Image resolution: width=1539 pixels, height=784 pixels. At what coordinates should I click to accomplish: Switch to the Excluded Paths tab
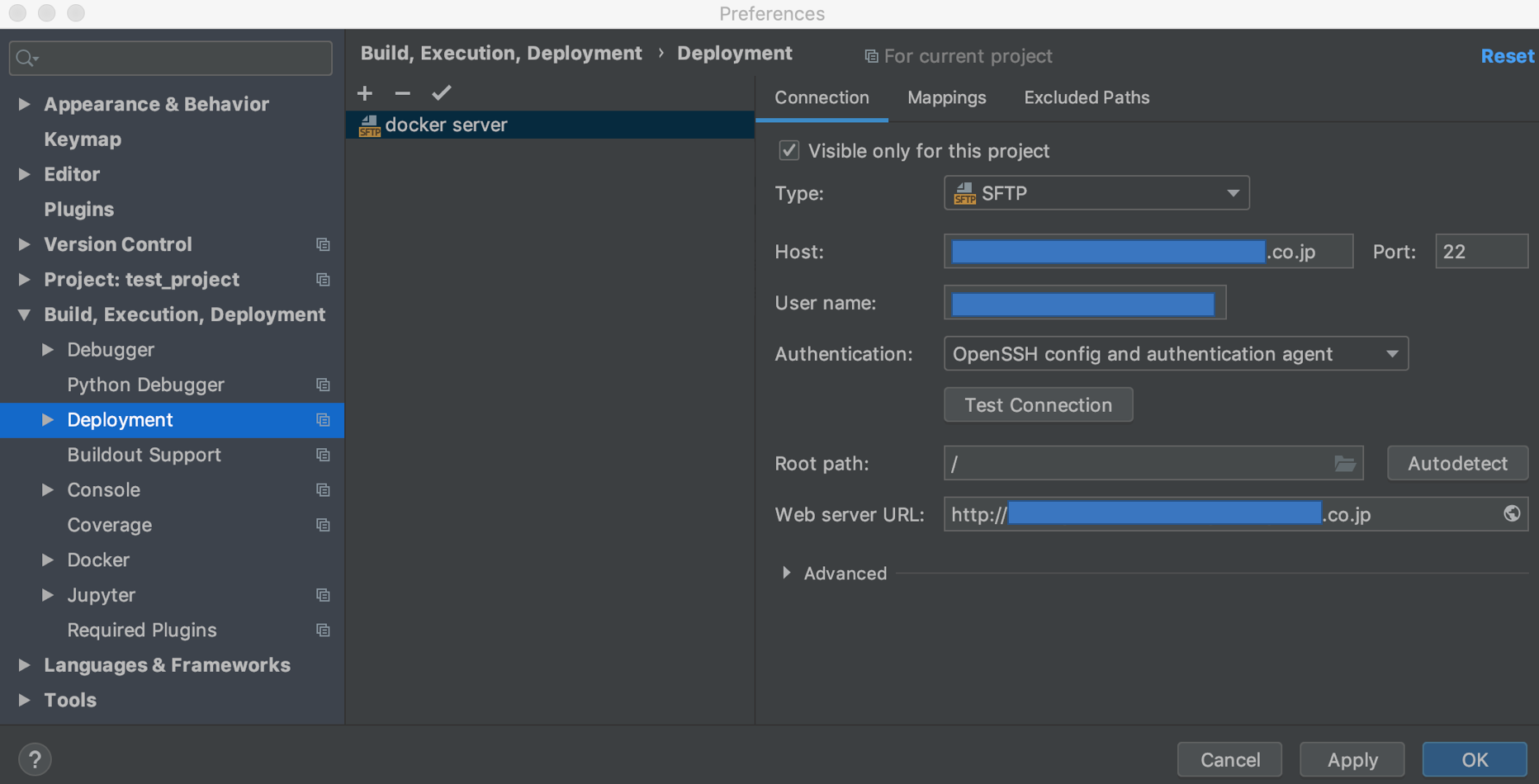pos(1086,97)
